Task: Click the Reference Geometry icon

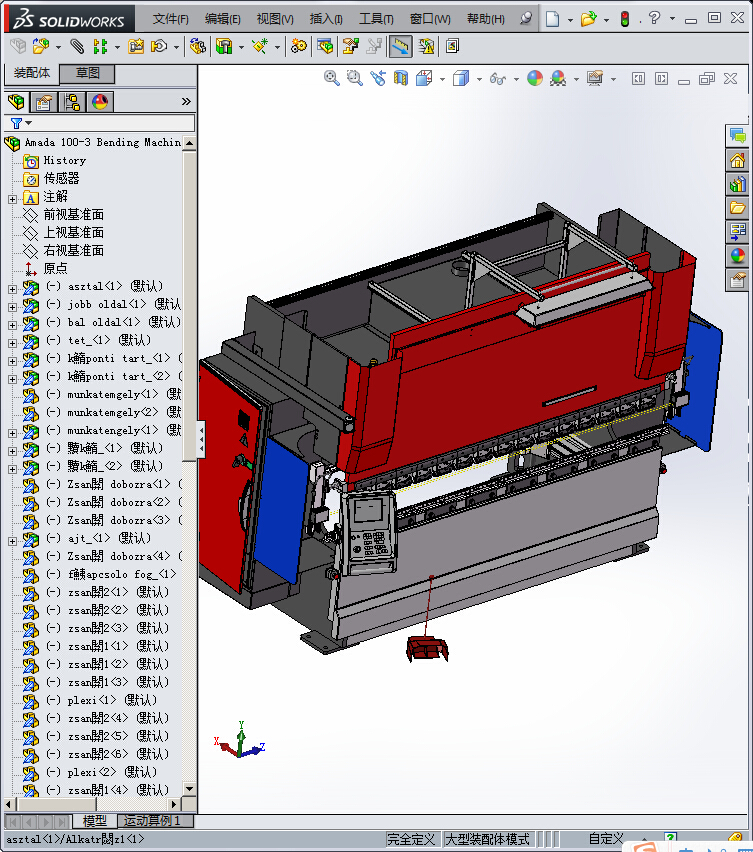Action: [260, 46]
